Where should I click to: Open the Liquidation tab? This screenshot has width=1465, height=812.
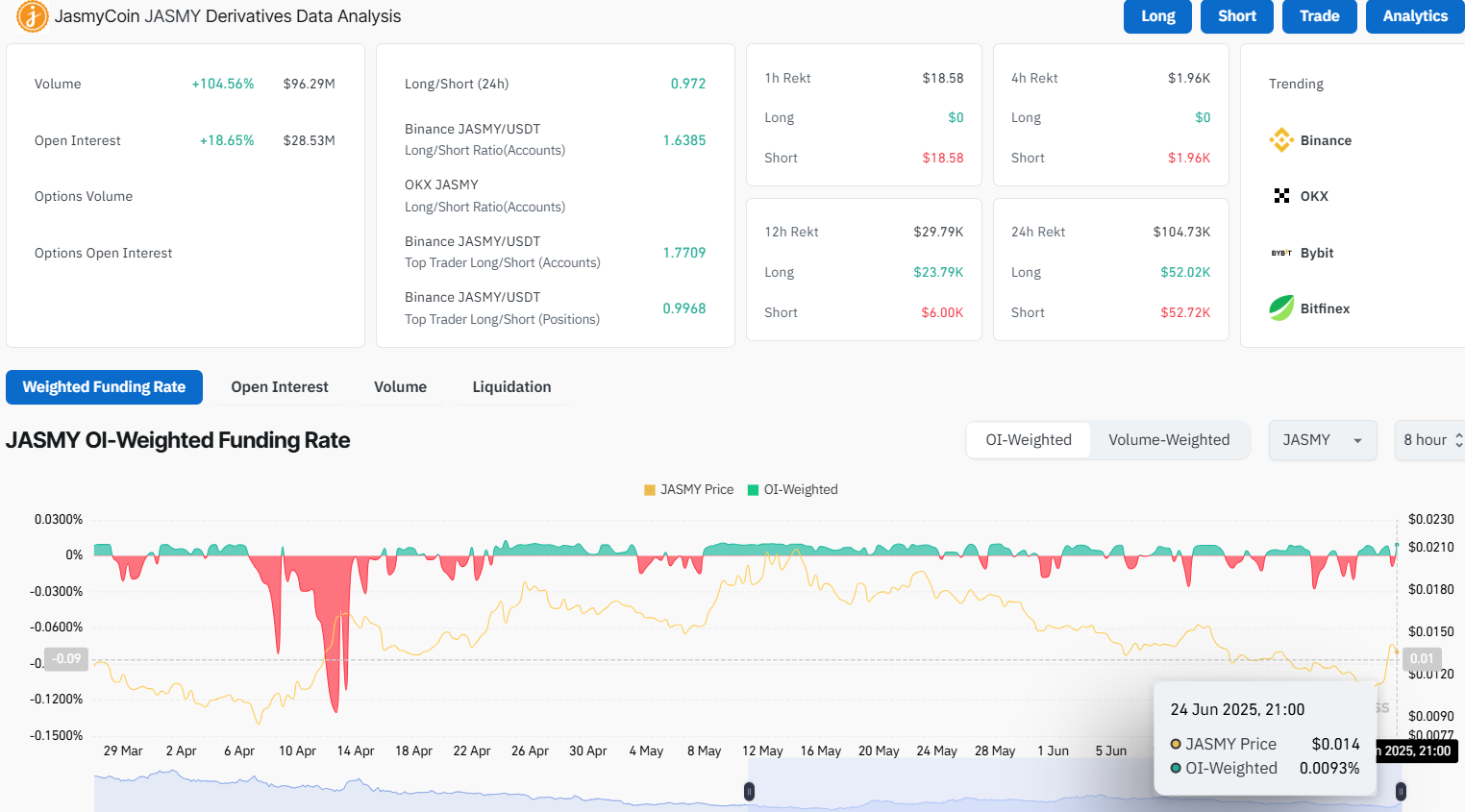[x=511, y=387]
